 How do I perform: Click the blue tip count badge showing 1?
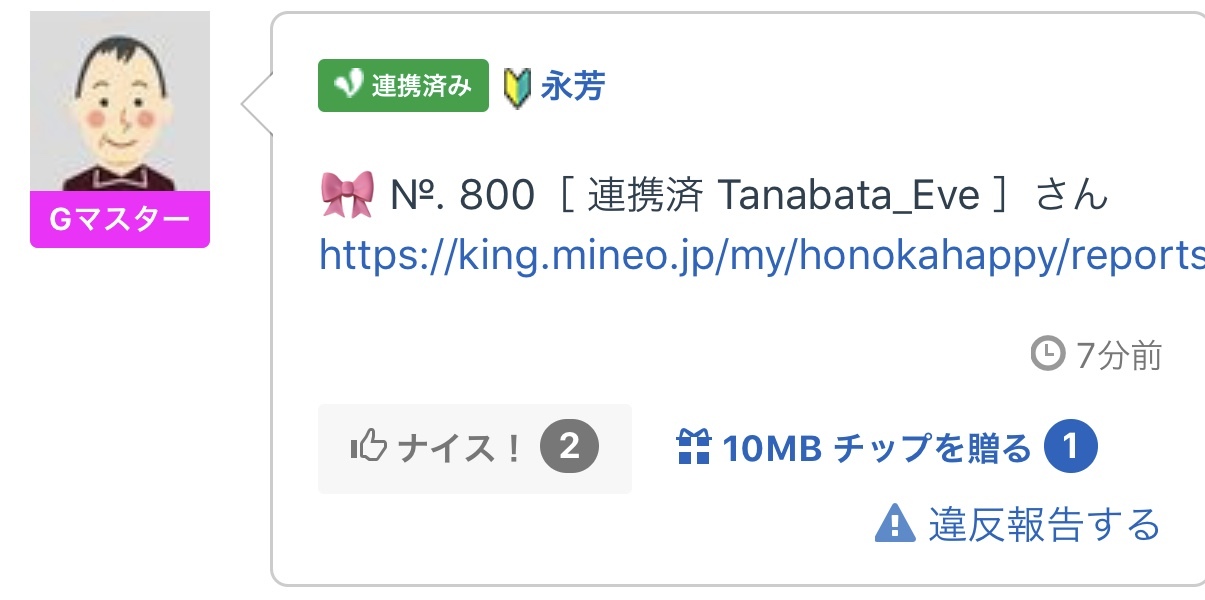click(1070, 447)
